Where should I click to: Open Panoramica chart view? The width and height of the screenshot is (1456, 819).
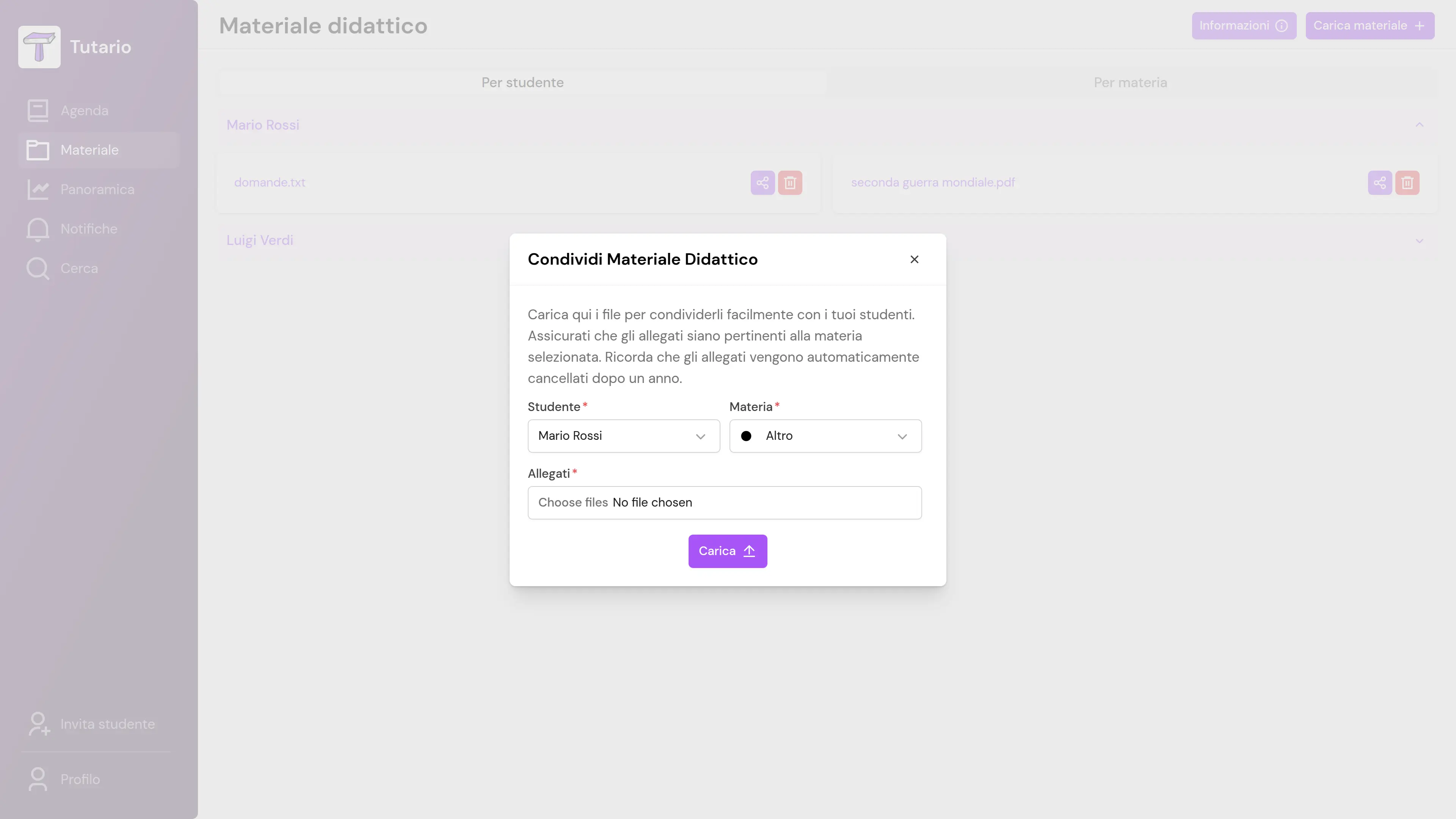(x=97, y=189)
